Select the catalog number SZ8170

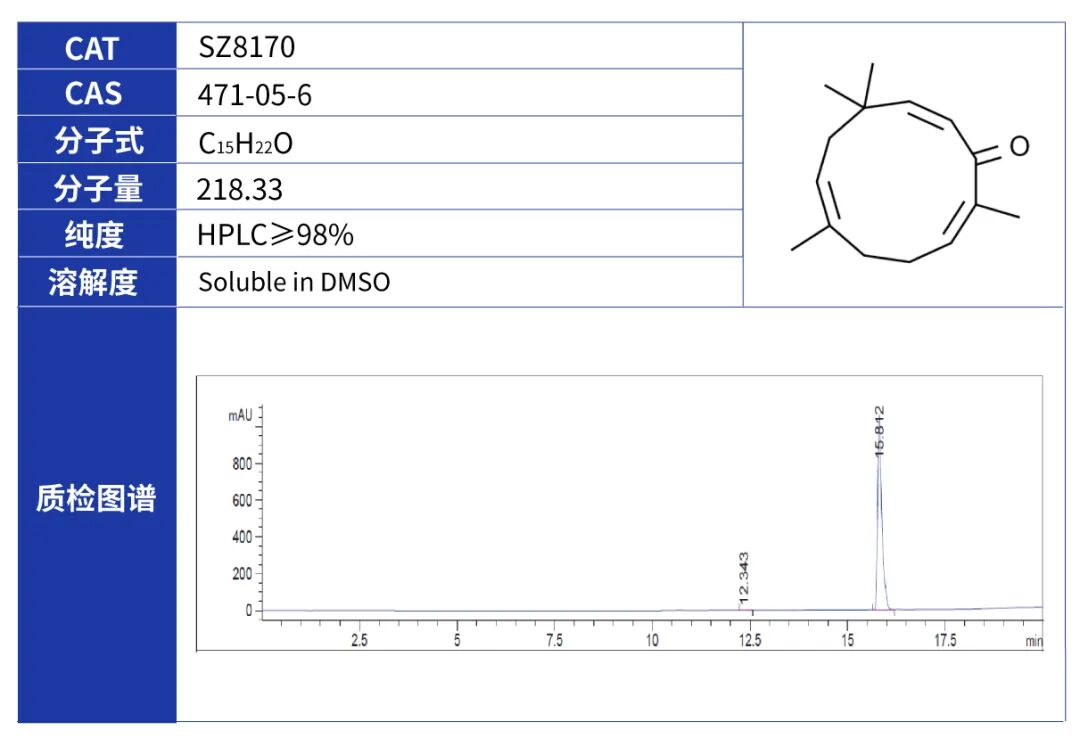pyautogui.click(x=247, y=48)
